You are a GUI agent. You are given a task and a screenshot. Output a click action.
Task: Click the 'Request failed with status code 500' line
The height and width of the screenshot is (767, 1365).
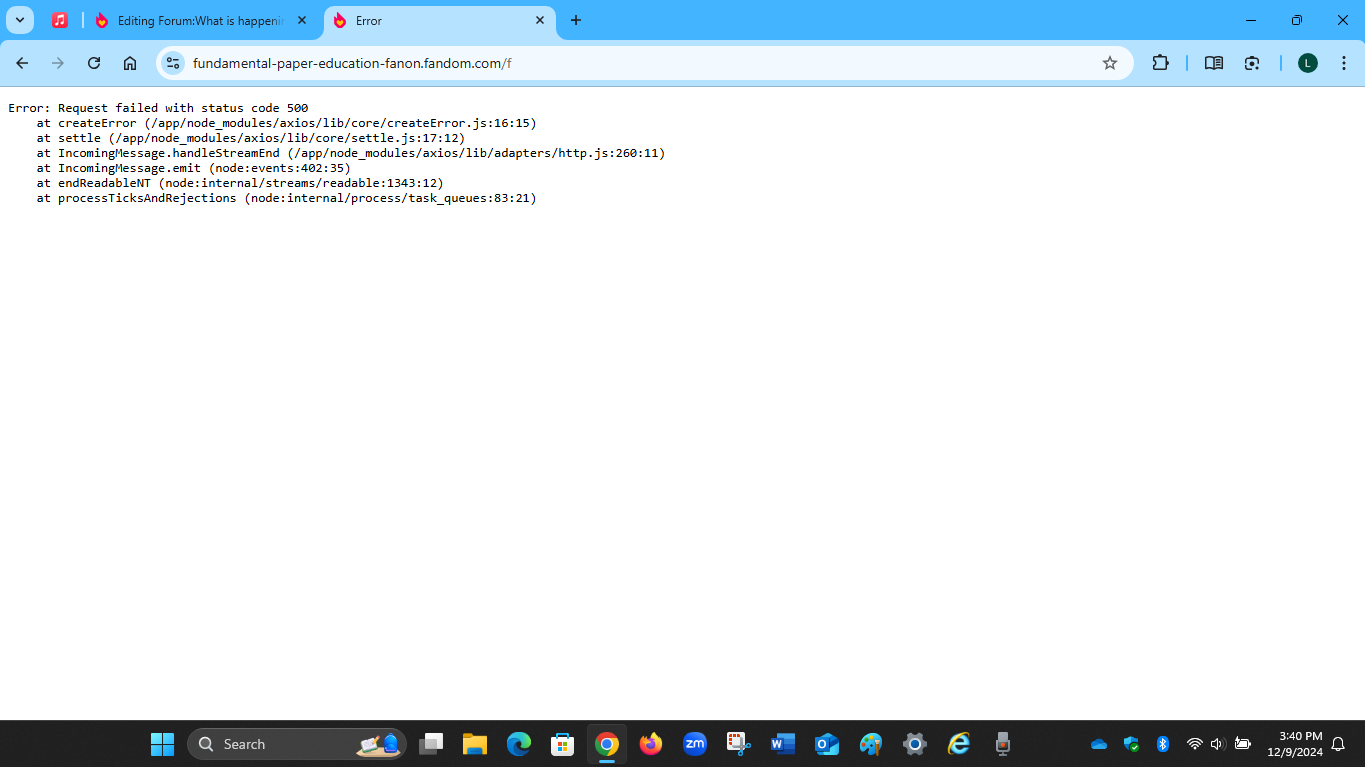(158, 108)
